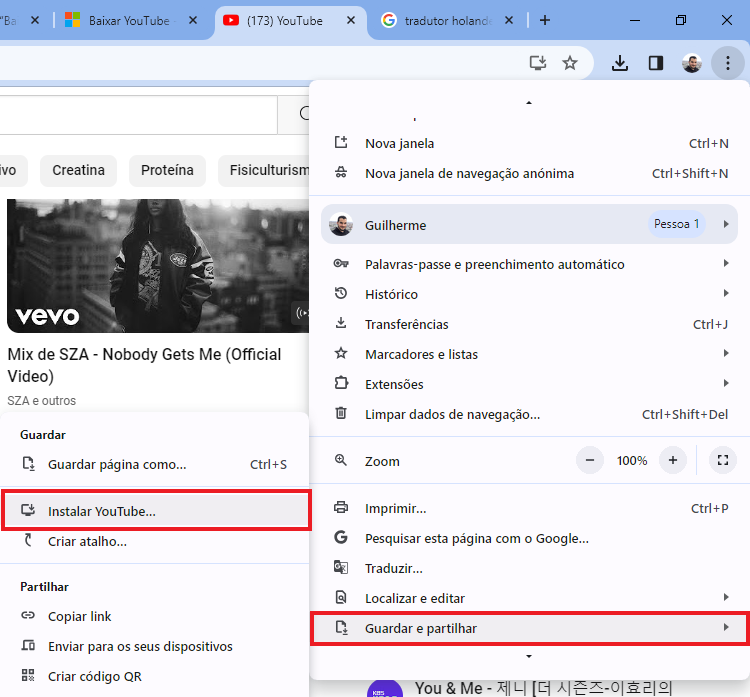750x697 pixels.
Task: Click the magnifier icon beside Zoom
Action: coord(341,460)
